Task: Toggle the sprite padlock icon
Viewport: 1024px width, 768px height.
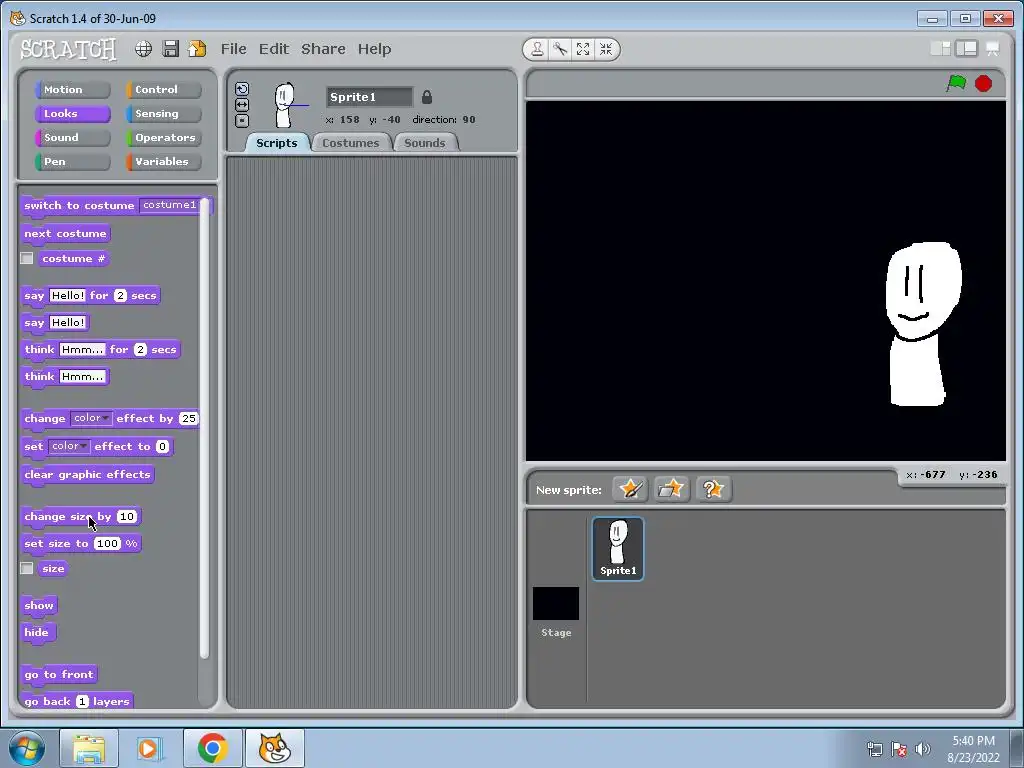Action: point(426,97)
